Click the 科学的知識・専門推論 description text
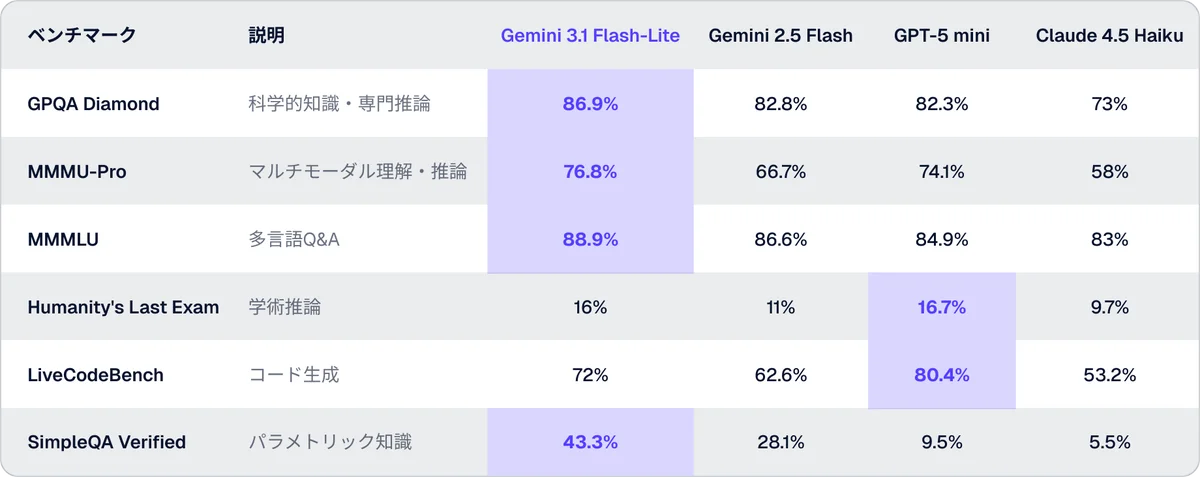The height and width of the screenshot is (477, 1200). tap(339, 104)
